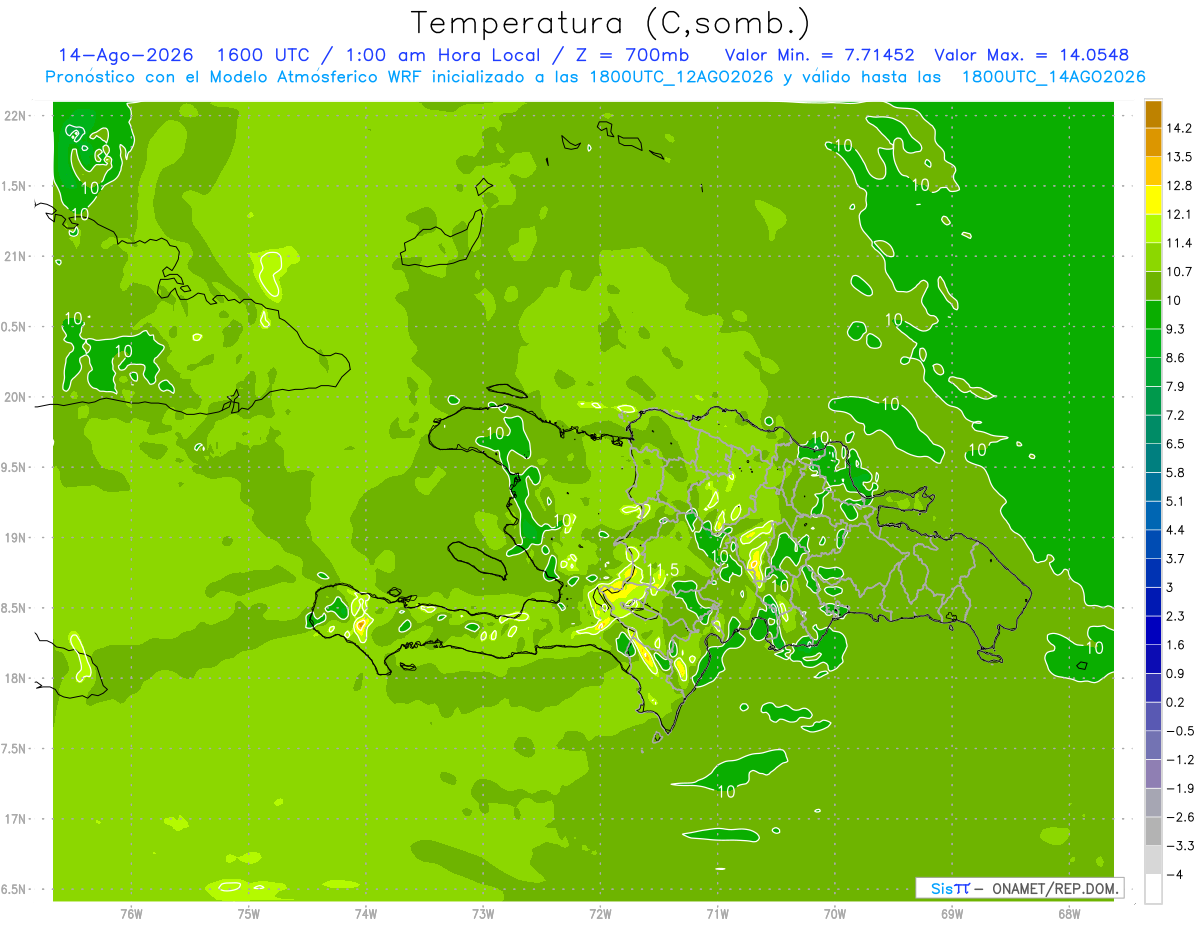Click the '11.5' contour label on map
This screenshot has height=927, width=1200.
[x=661, y=570]
